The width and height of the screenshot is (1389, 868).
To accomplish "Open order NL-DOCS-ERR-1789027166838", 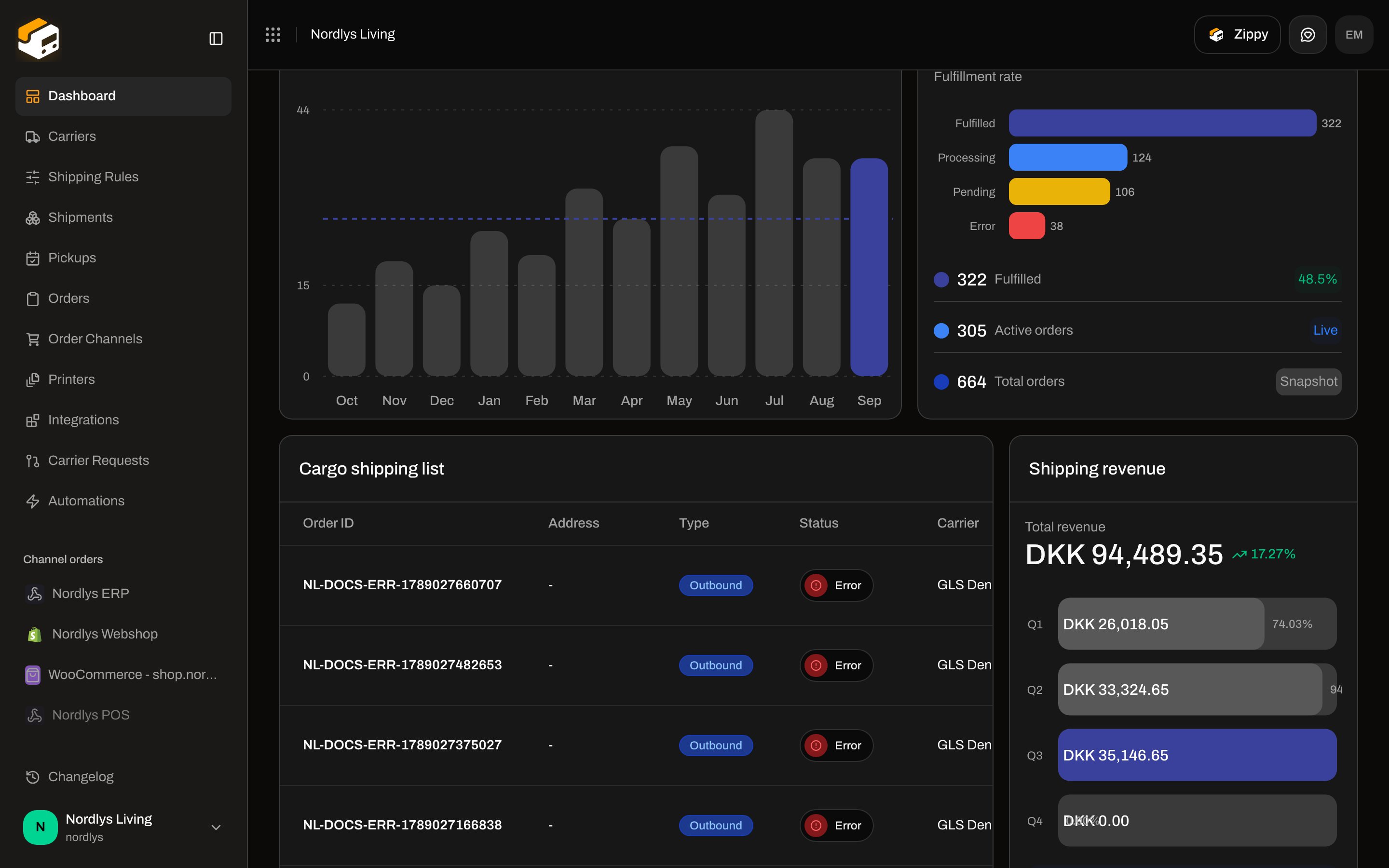I will point(402,825).
